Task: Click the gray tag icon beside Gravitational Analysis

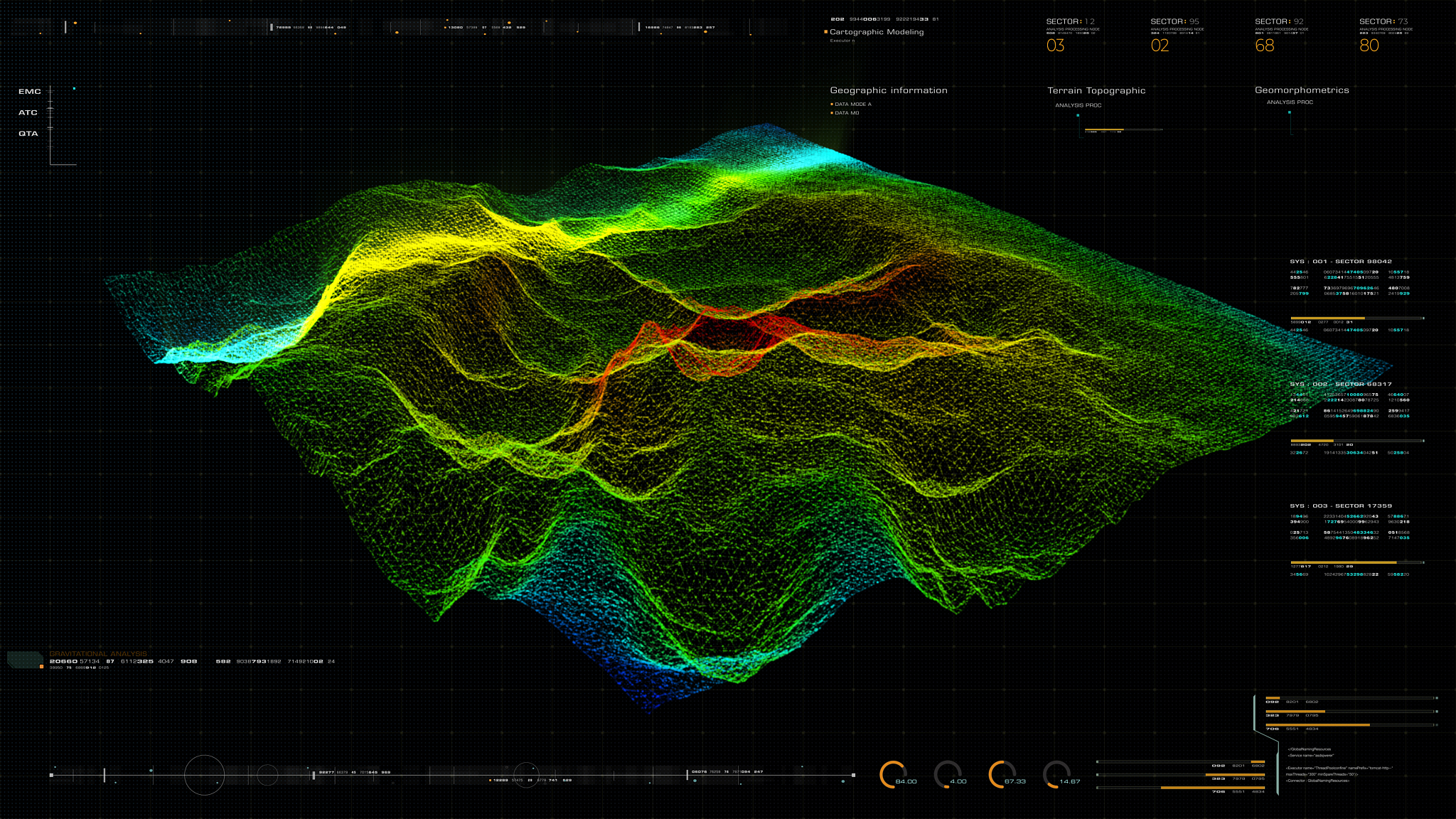Action: [24, 659]
